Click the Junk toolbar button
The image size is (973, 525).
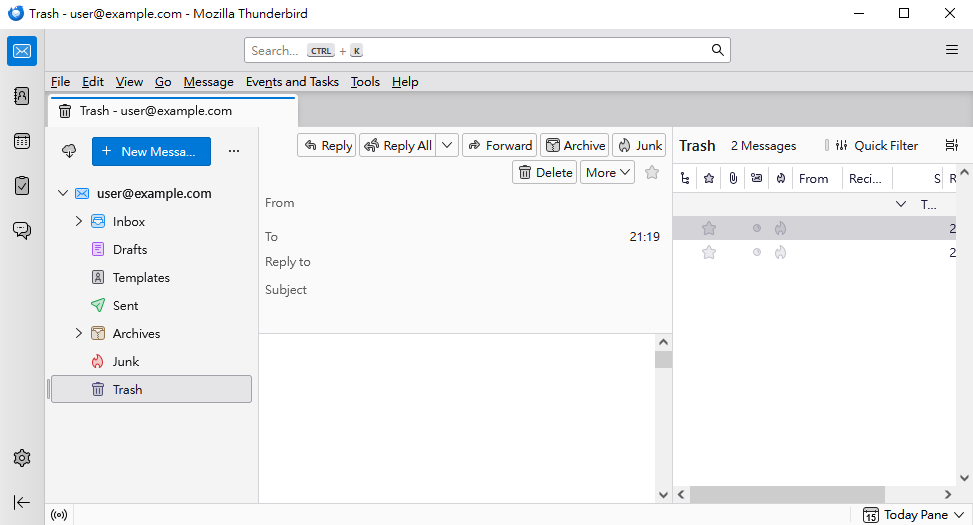click(639, 145)
